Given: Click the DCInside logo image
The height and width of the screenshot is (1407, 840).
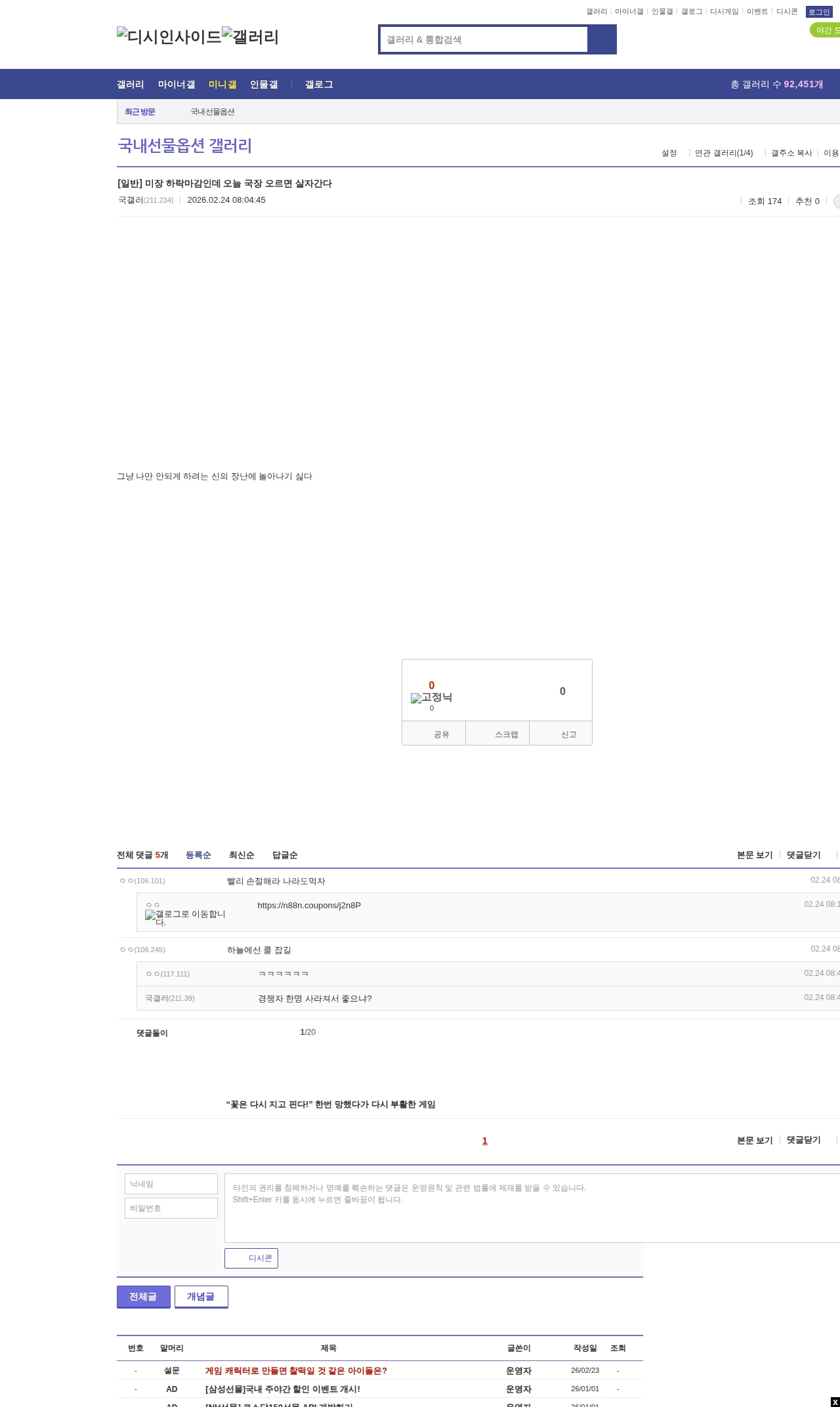Looking at the screenshot, I should click(x=169, y=37).
